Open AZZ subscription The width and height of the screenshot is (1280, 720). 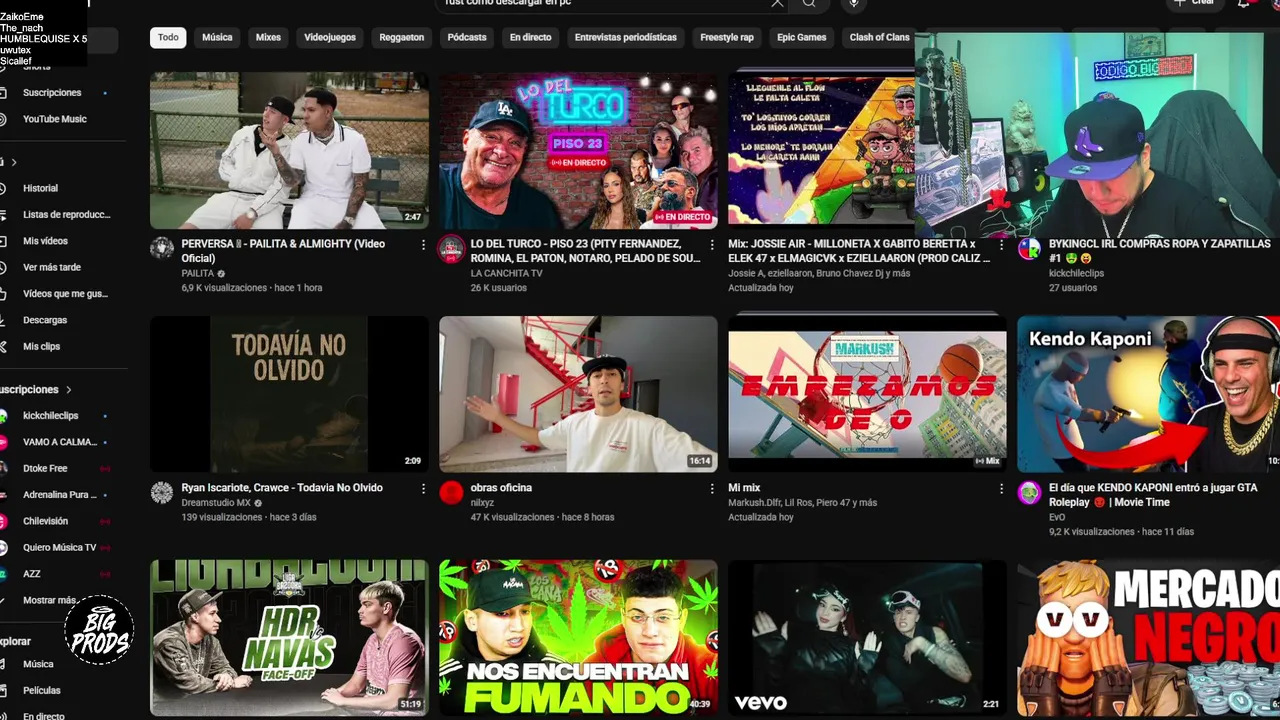tap(32, 574)
